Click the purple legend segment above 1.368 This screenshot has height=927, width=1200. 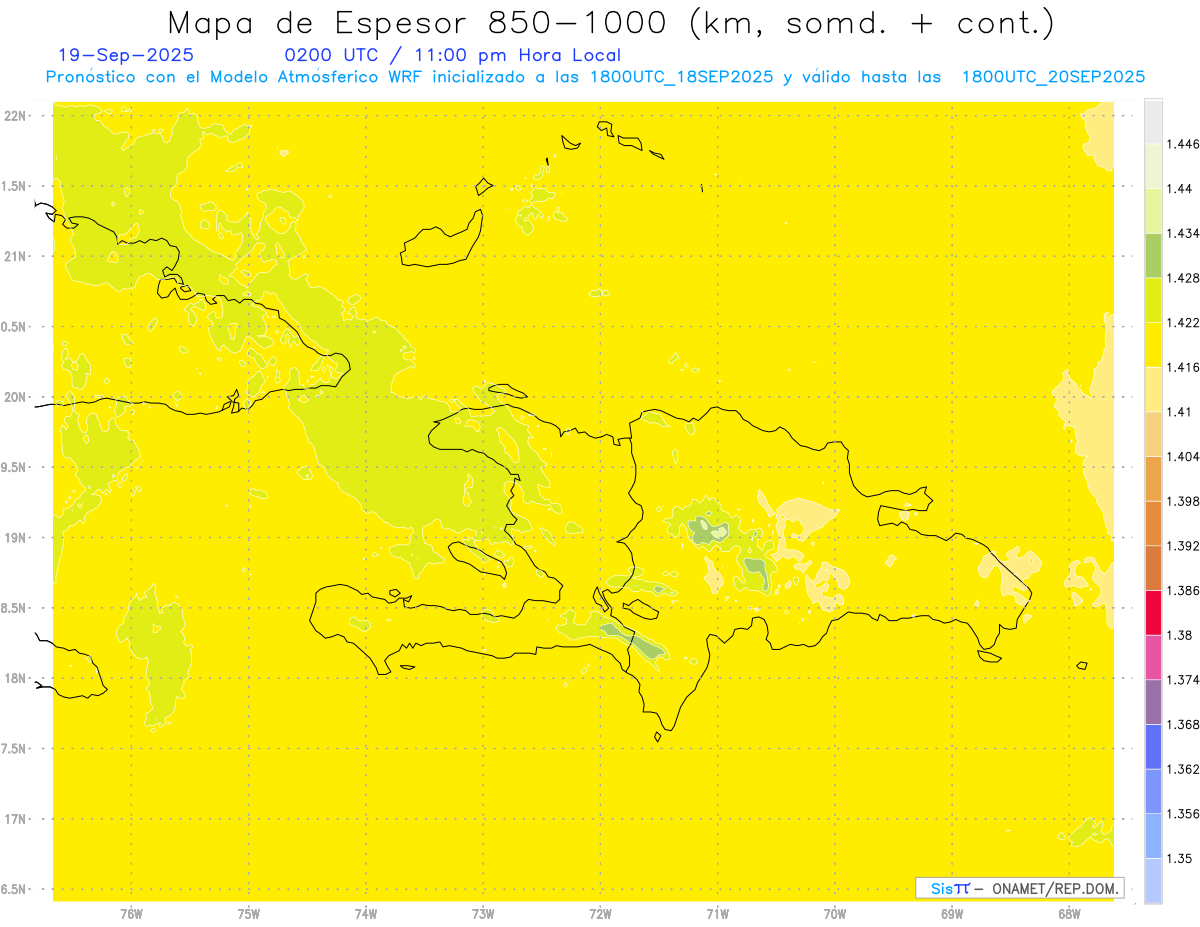pos(1153,702)
